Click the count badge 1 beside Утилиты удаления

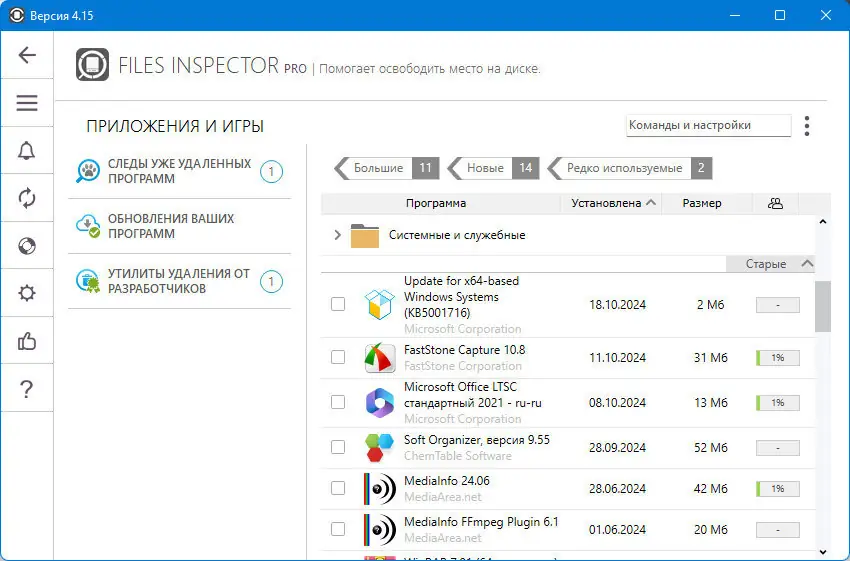(271, 282)
